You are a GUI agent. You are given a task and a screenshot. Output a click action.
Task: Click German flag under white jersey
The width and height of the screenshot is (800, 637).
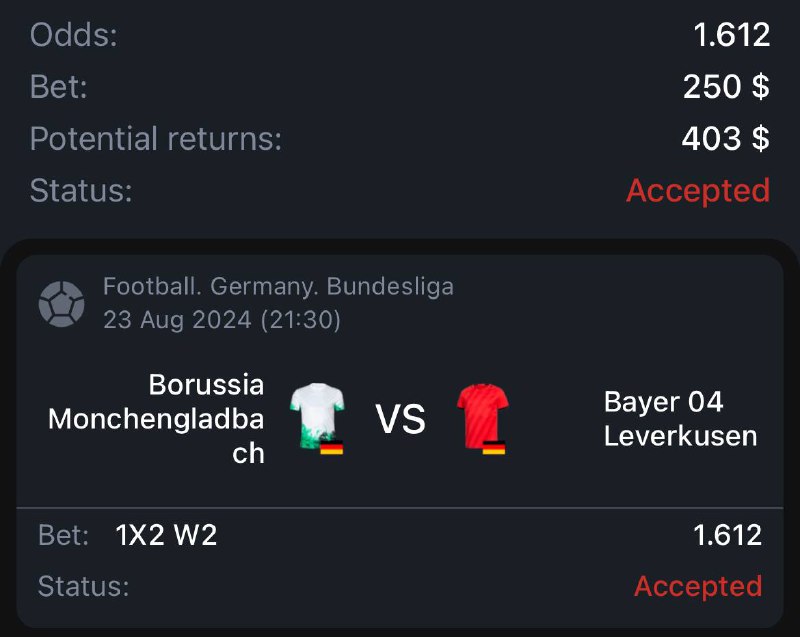pos(331,446)
